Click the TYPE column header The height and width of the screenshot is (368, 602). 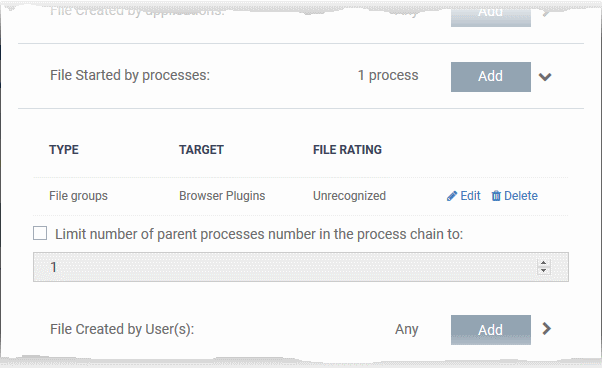pyautogui.click(x=64, y=150)
